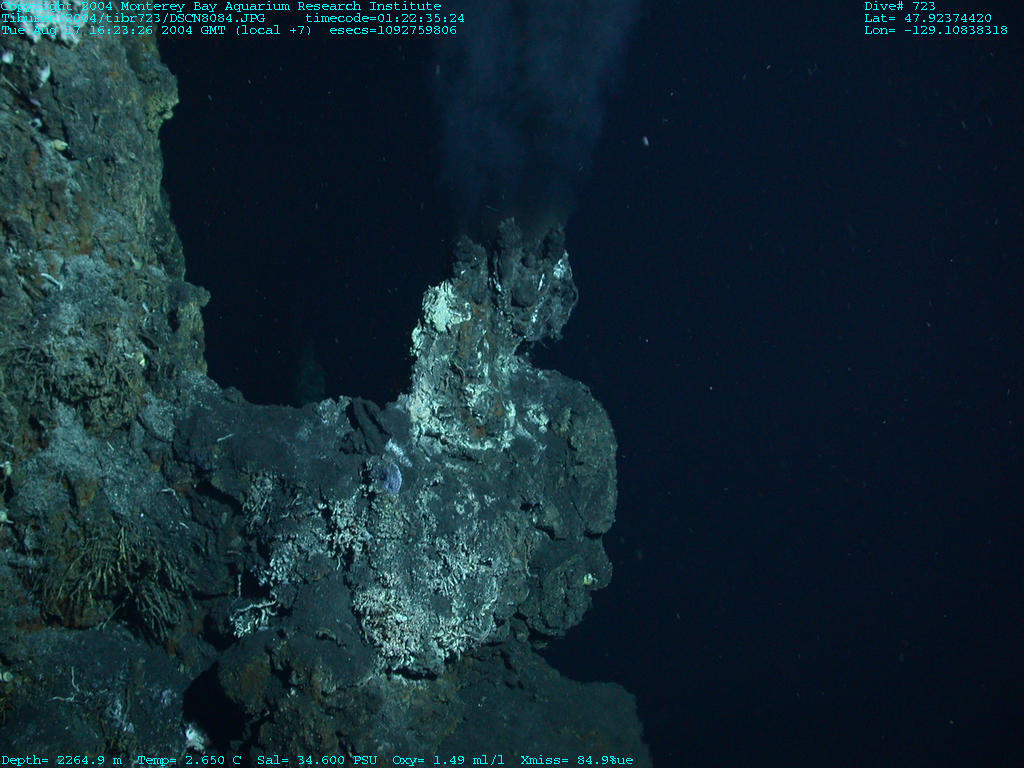This screenshot has height=768, width=1024.
Task: Select the date Tue Aug 17 16:23:26 2004 GMT
Action: (113, 30)
